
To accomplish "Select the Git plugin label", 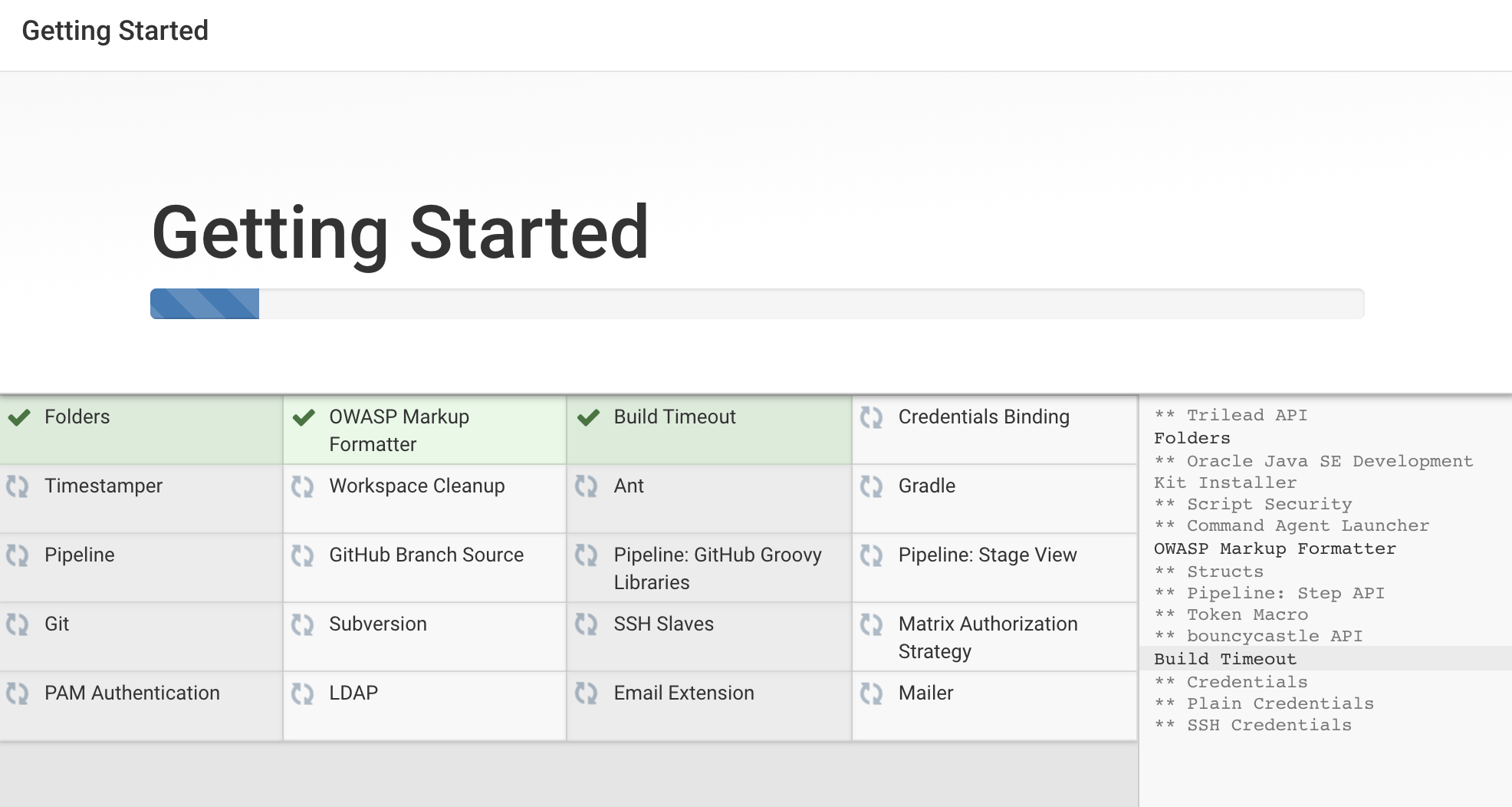I will [57, 624].
